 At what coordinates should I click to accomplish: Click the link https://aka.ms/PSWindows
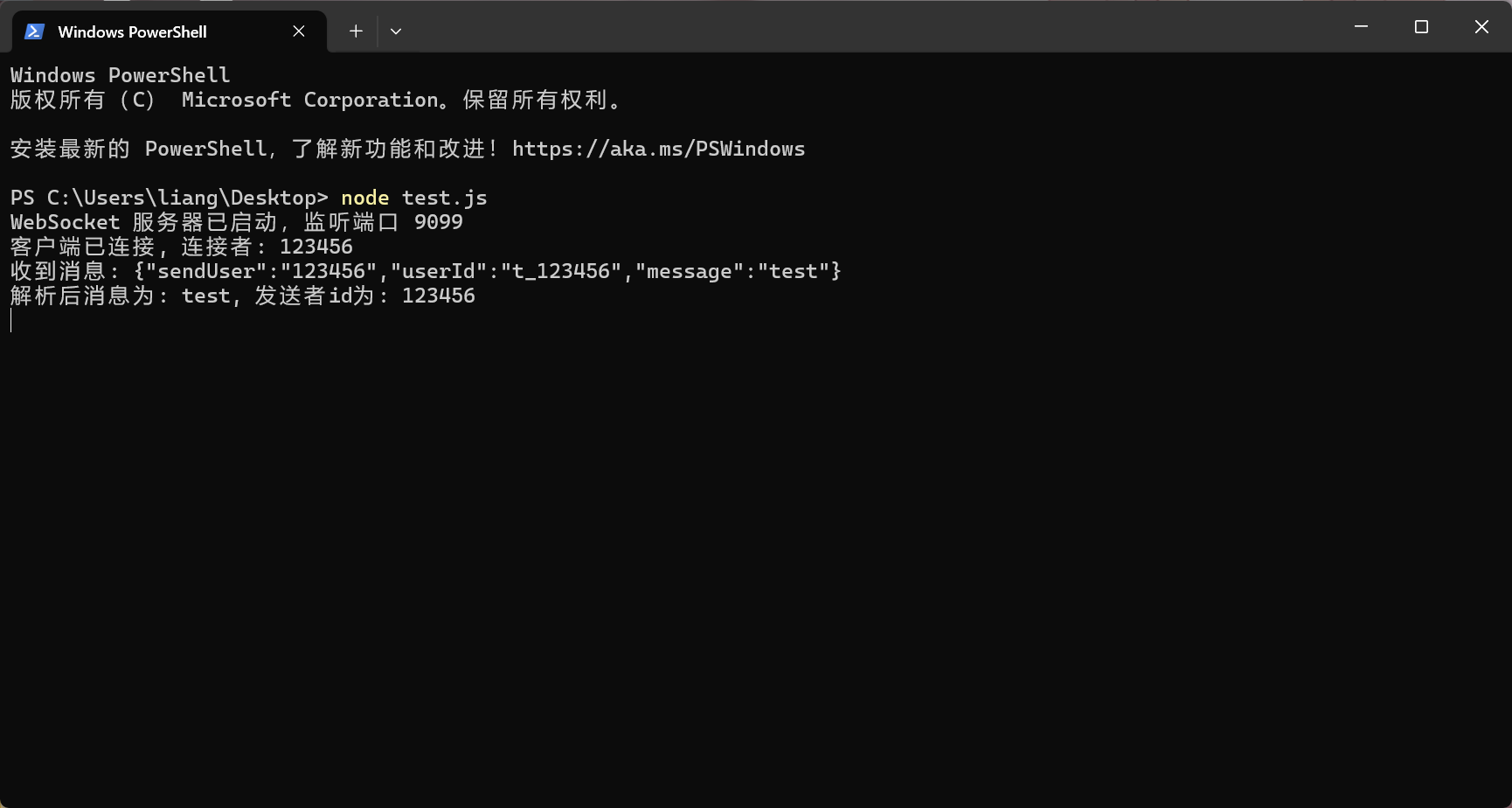pos(659,149)
